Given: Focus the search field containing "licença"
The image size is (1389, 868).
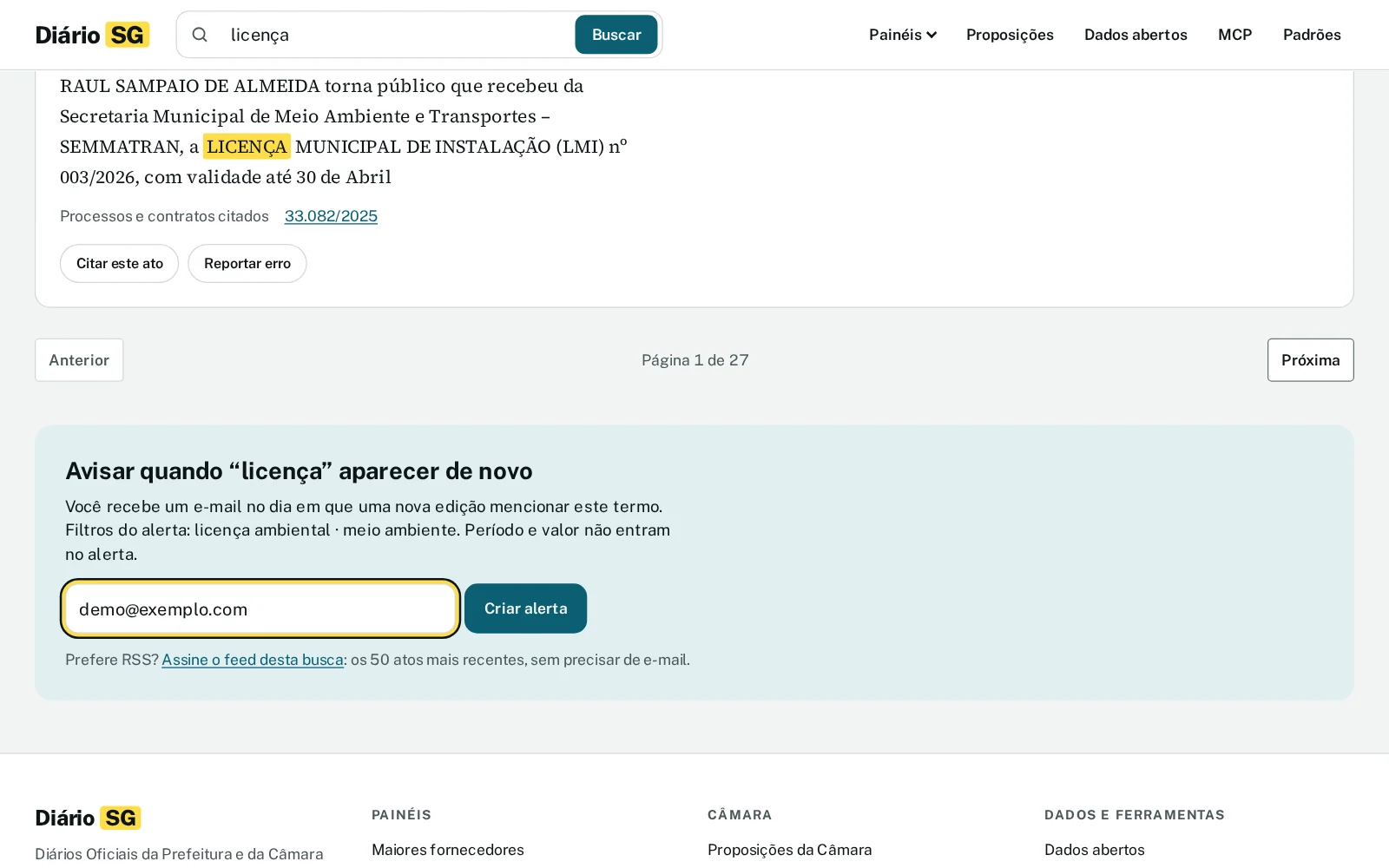Looking at the screenshot, I should click(395, 35).
